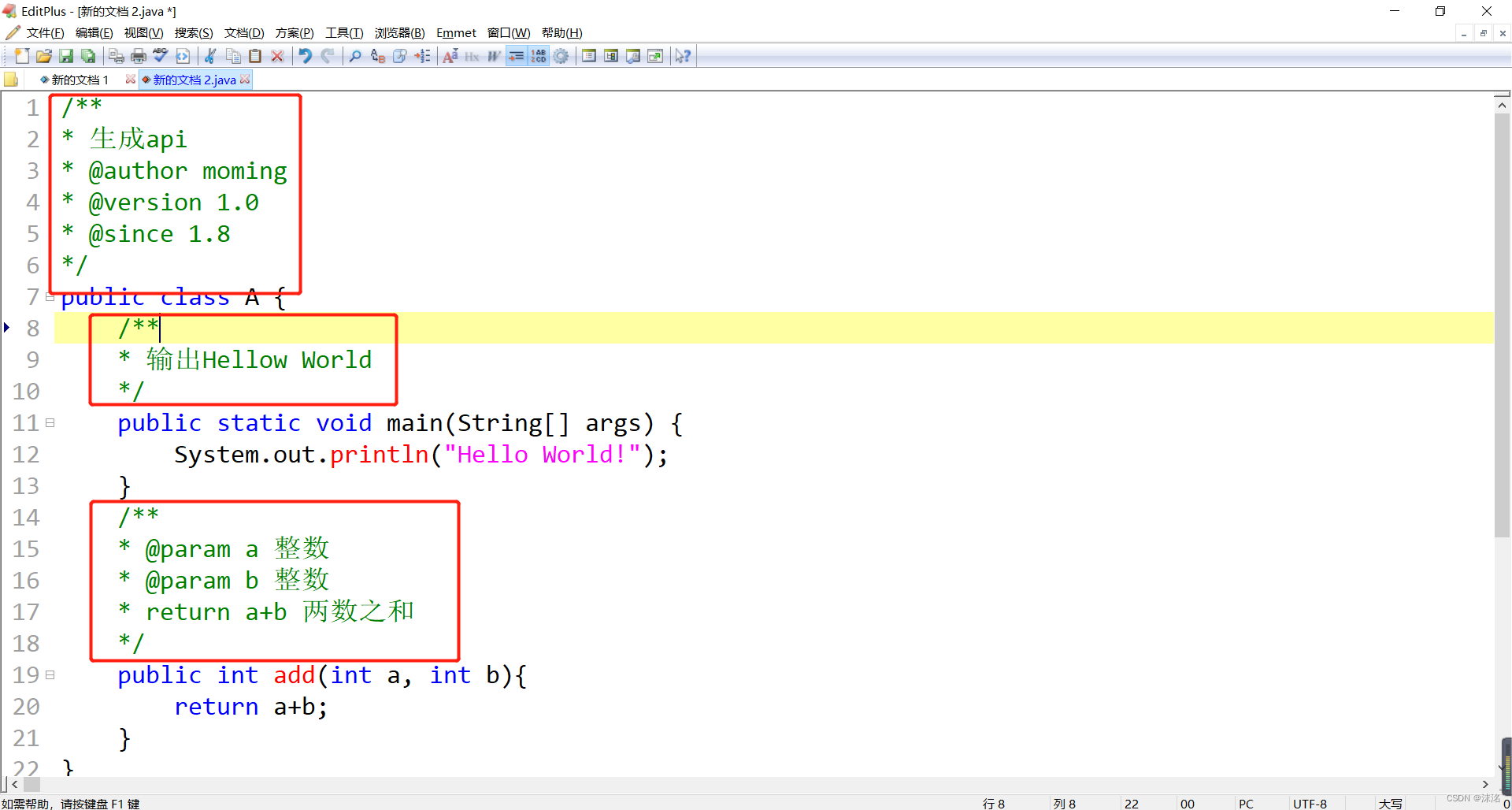Click the context help arrow-question icon
This screenshot has width=1512, height=810.
(x=684, y=56)
